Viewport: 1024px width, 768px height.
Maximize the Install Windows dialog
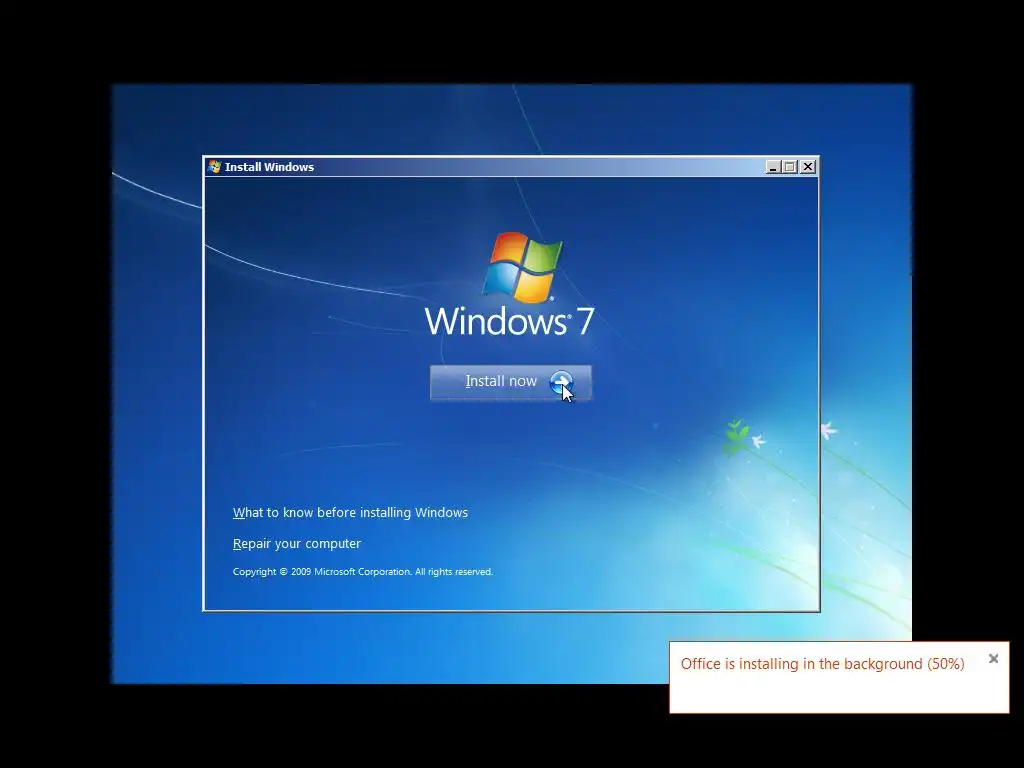pyautogui.click(x=790, y=167)
